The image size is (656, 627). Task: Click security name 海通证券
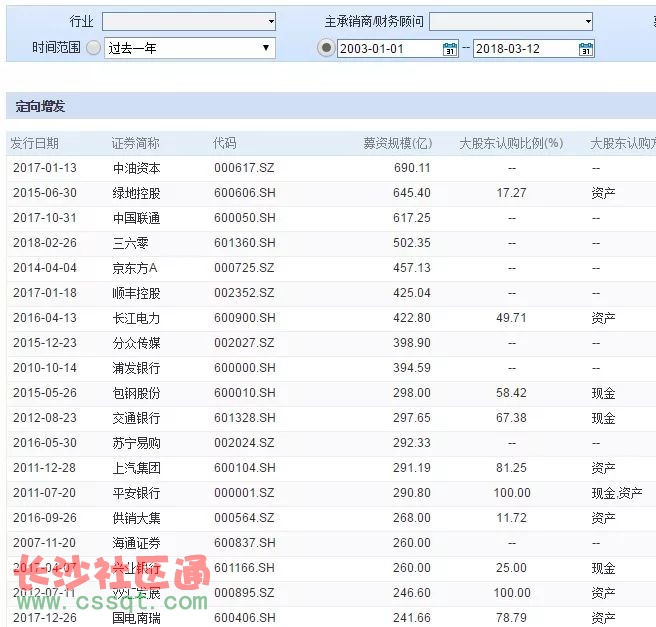point(136,543)
